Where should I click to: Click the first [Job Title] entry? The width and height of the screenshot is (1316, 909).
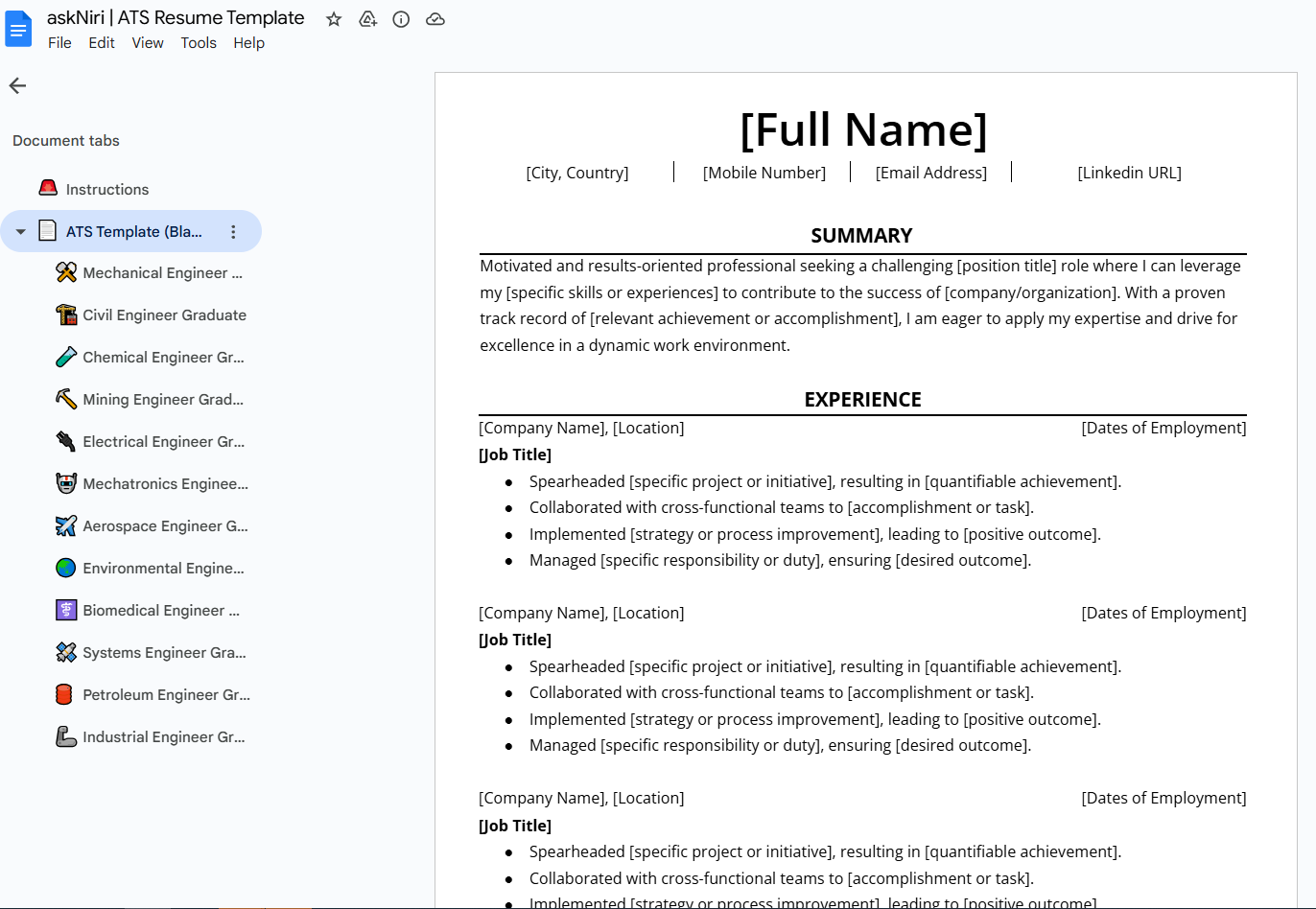(515, 454)
